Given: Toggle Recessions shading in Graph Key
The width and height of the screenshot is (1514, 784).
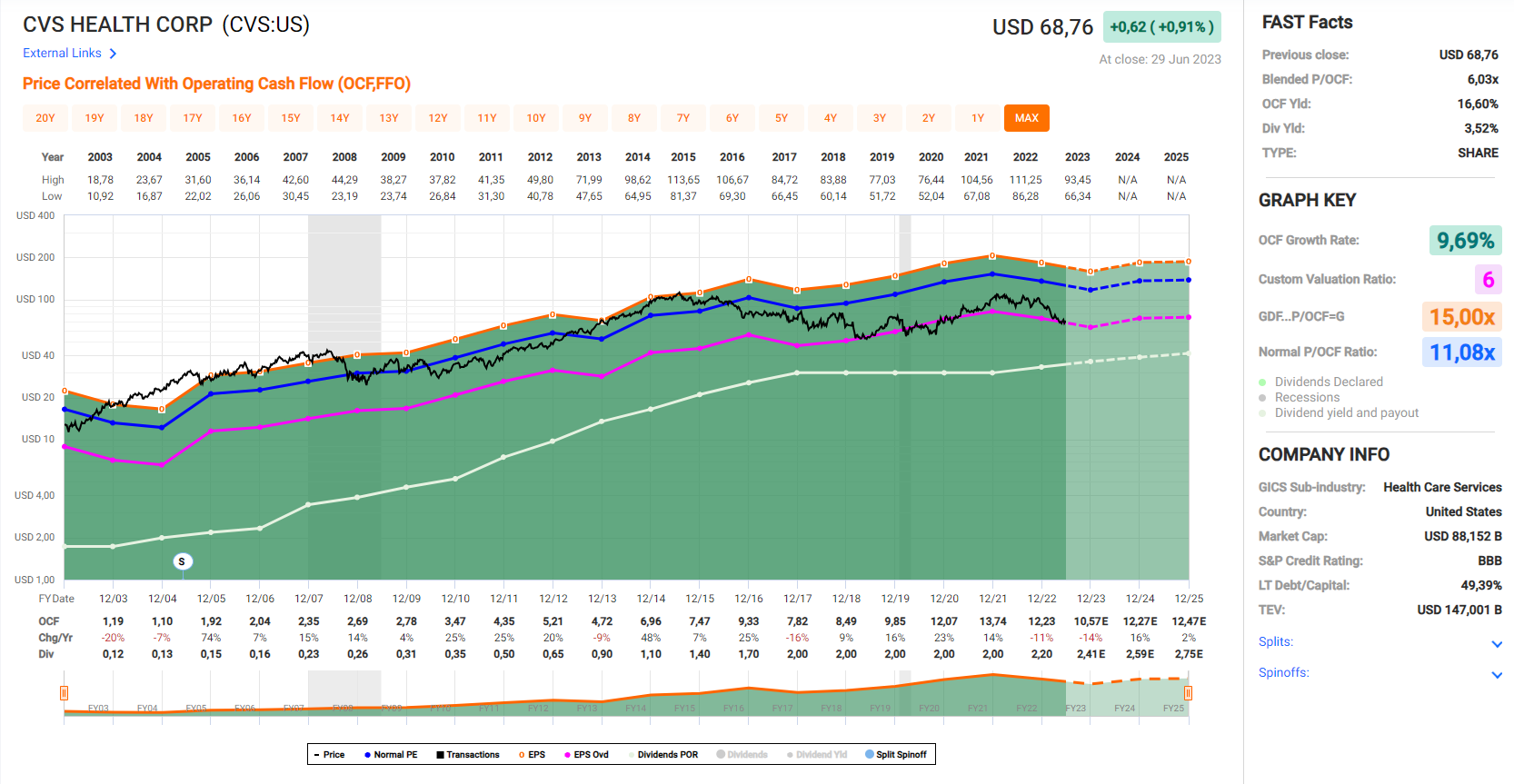Looking at the screenshot, I should 1306,398.
